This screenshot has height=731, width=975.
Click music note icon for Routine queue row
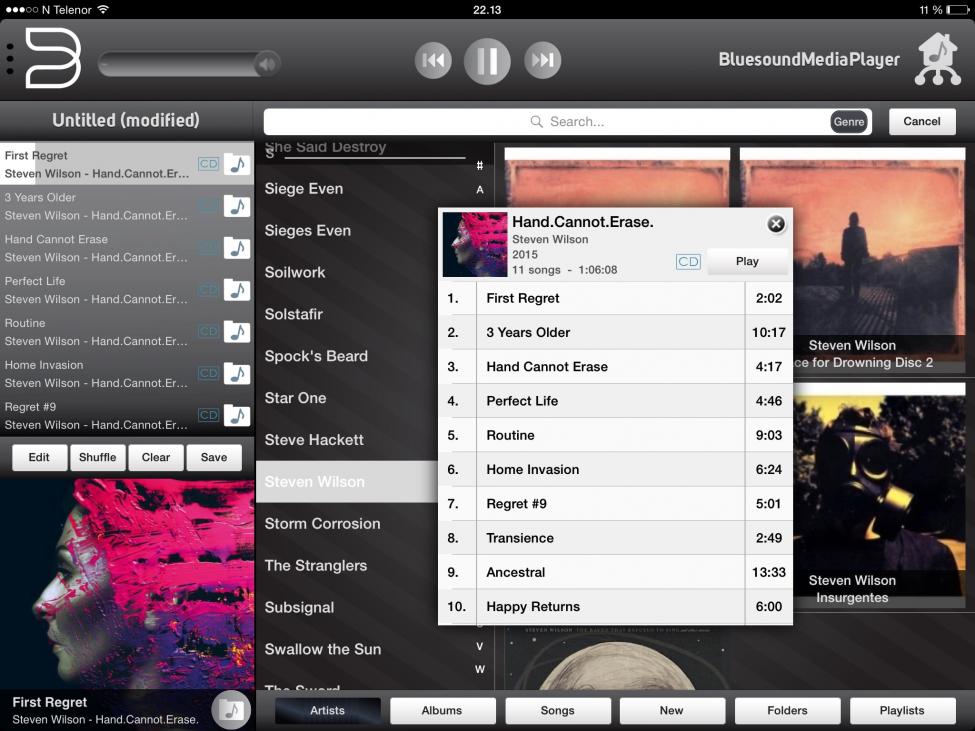tap(237, 332)
